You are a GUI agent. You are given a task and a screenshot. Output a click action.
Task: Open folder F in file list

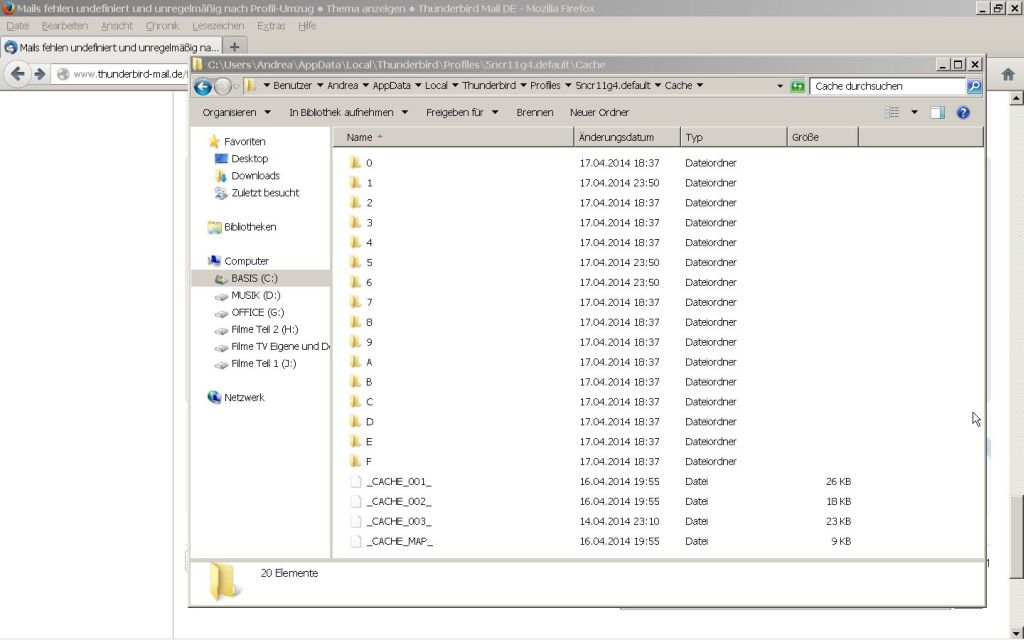click(x=368, y=462)
